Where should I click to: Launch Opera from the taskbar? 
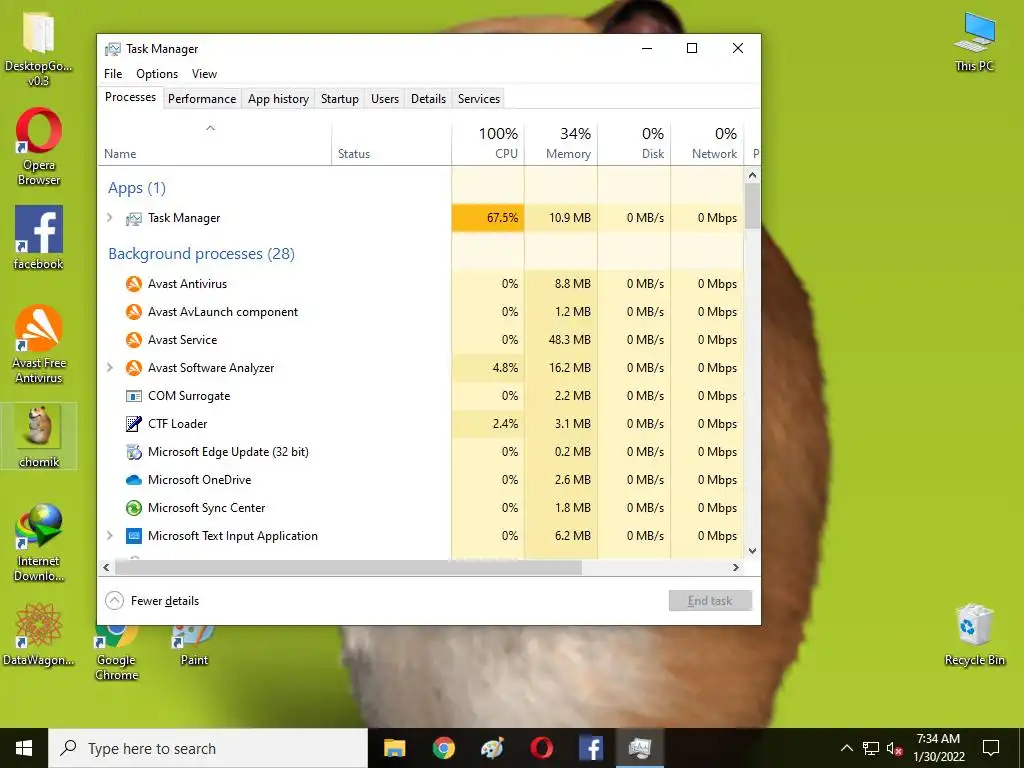pos(541,748)
